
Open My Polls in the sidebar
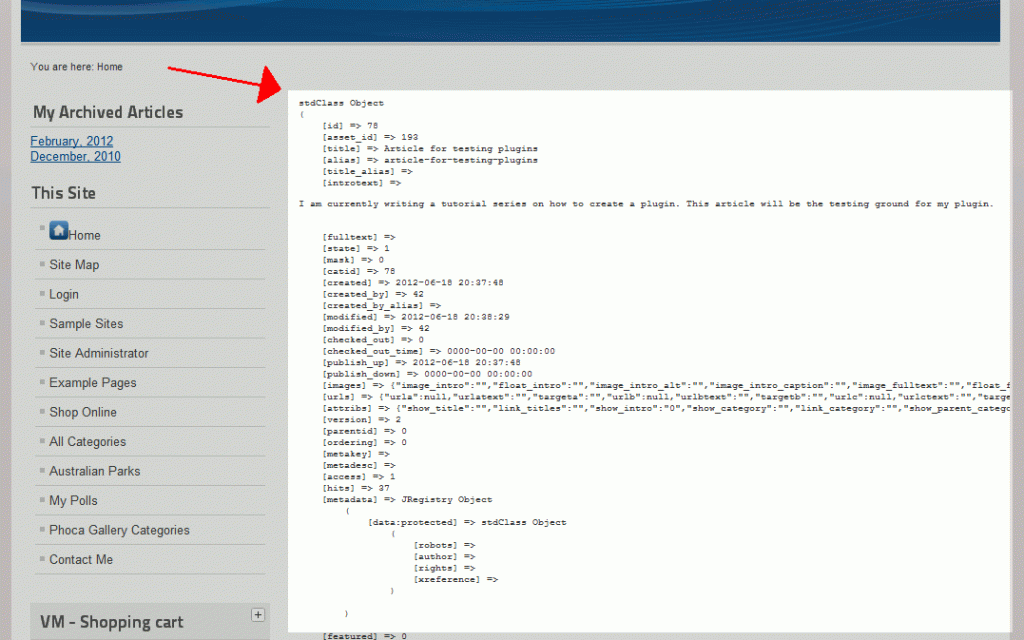(73, 501)
